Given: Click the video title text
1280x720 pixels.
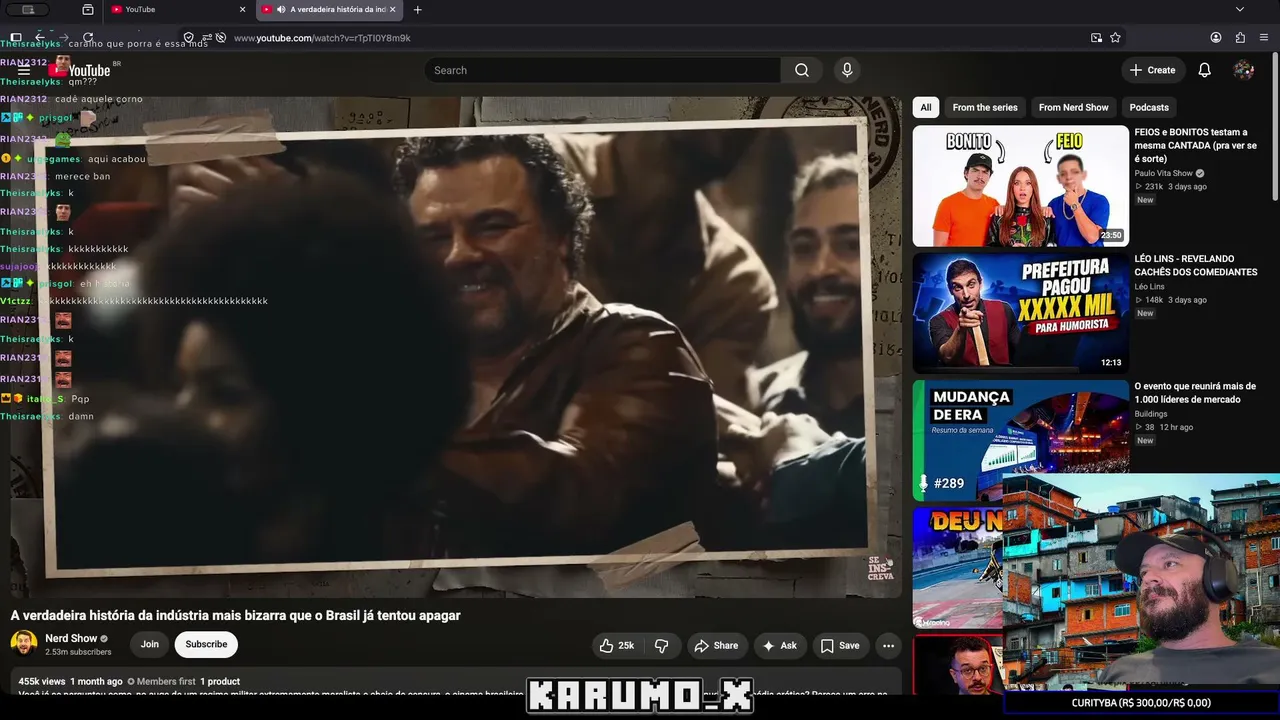Looking at the screenshot, I should [x=236, y=615].
